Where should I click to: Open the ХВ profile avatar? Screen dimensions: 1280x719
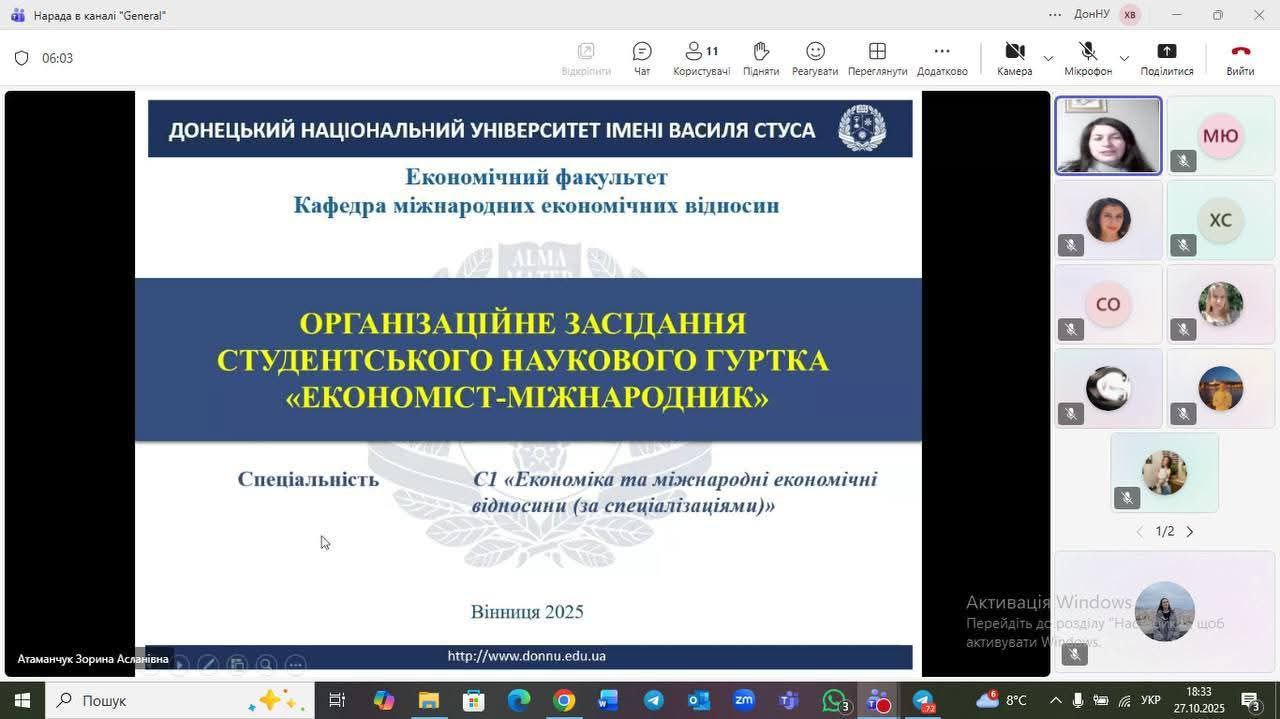1130,15
